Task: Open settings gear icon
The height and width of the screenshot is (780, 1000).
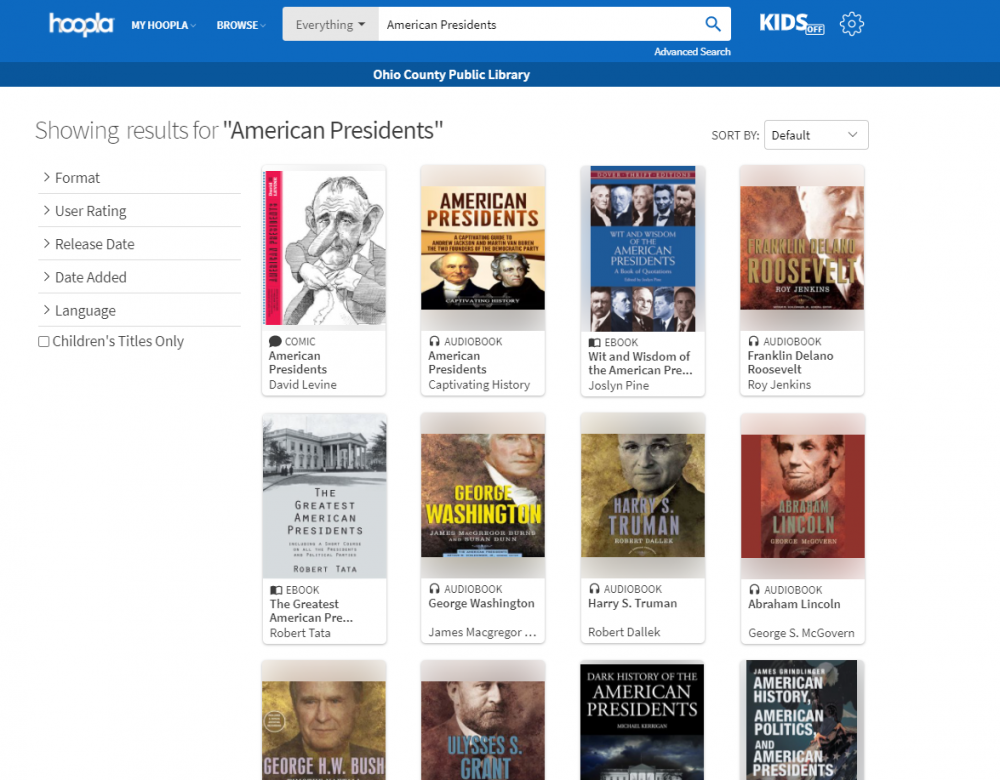Action: click(x=851, y=24)
